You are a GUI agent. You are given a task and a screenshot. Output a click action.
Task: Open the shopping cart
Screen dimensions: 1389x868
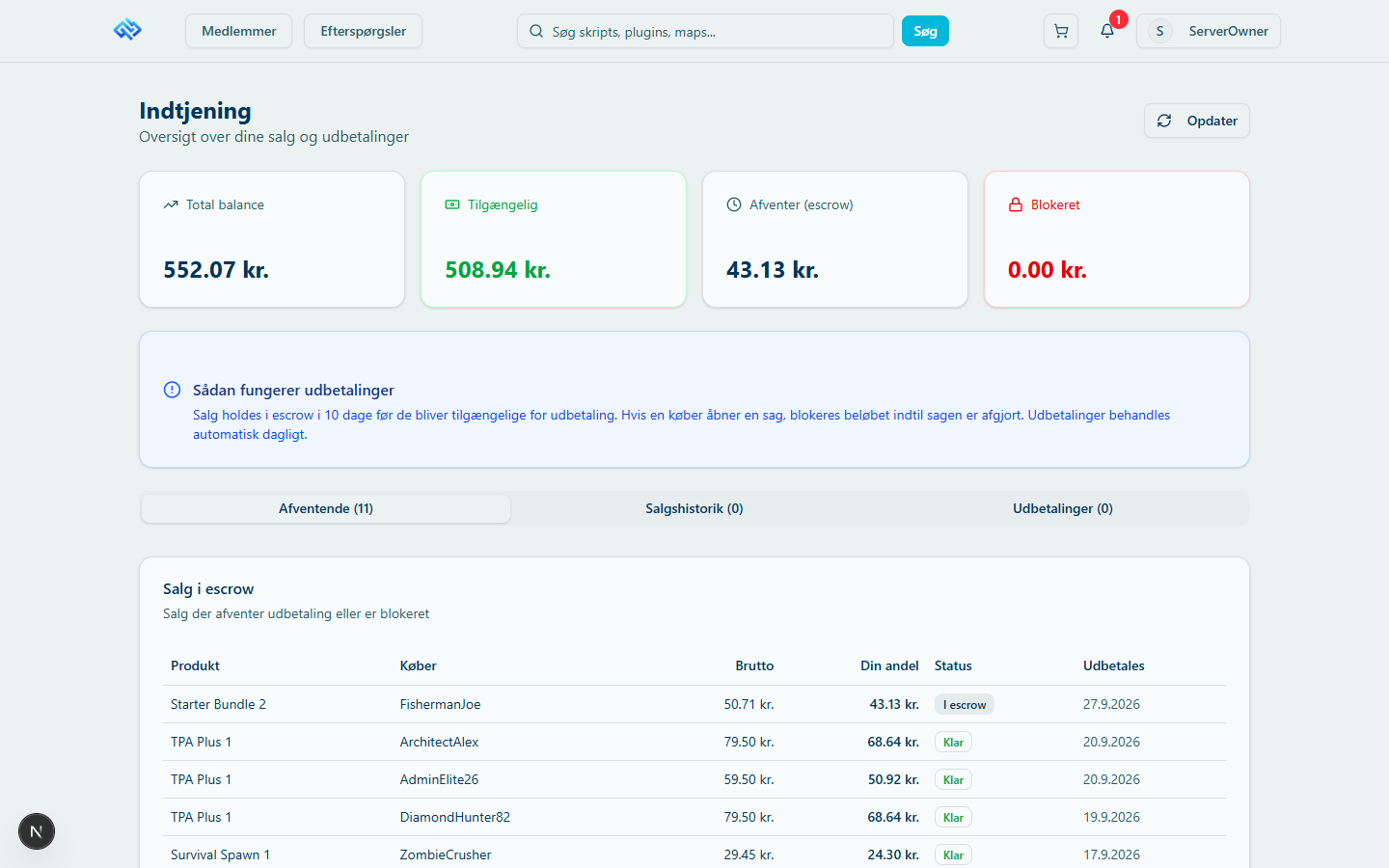pyautogui.click(x=1061, y=31)
